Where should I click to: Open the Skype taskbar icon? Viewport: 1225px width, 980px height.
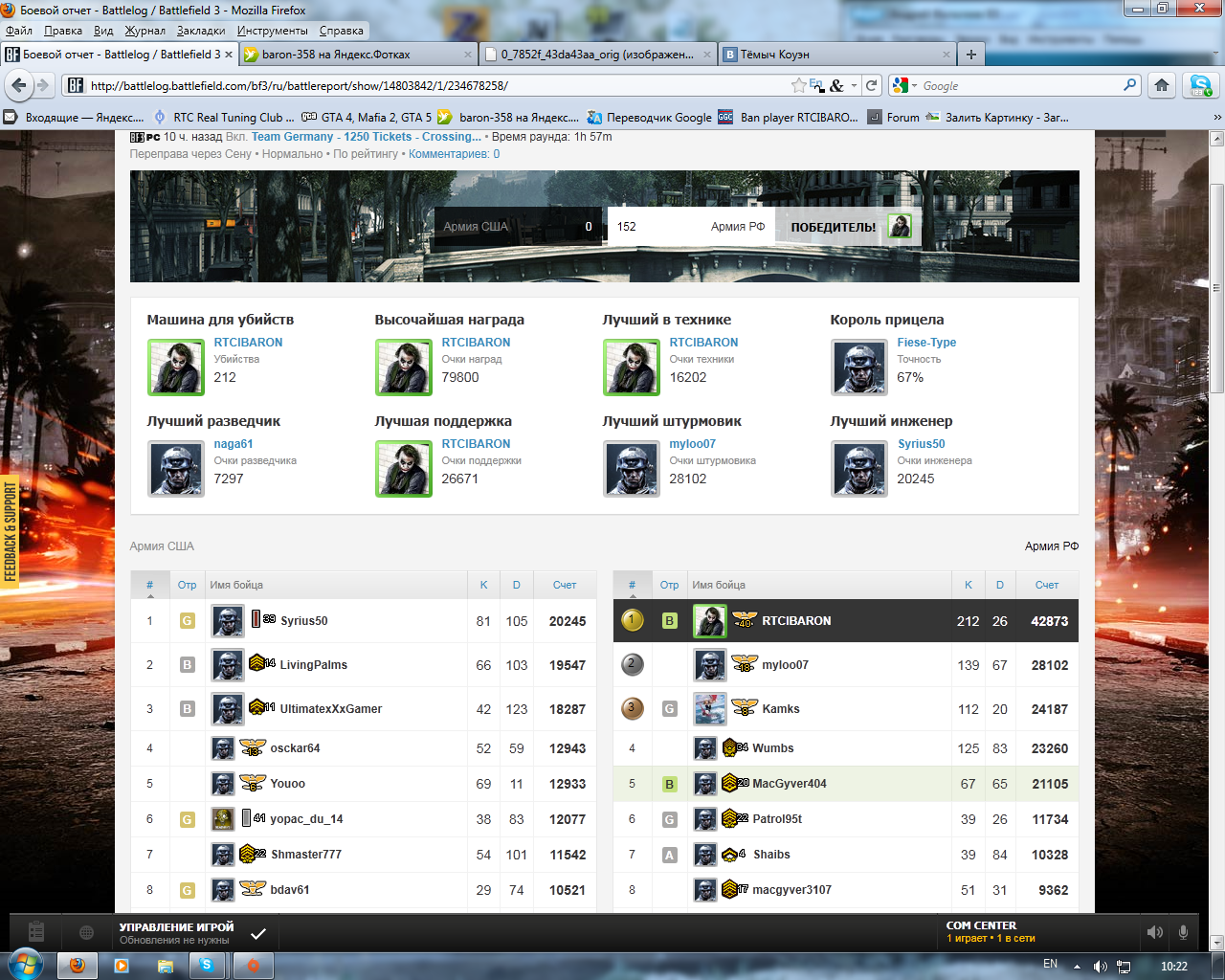pos(207,966)
